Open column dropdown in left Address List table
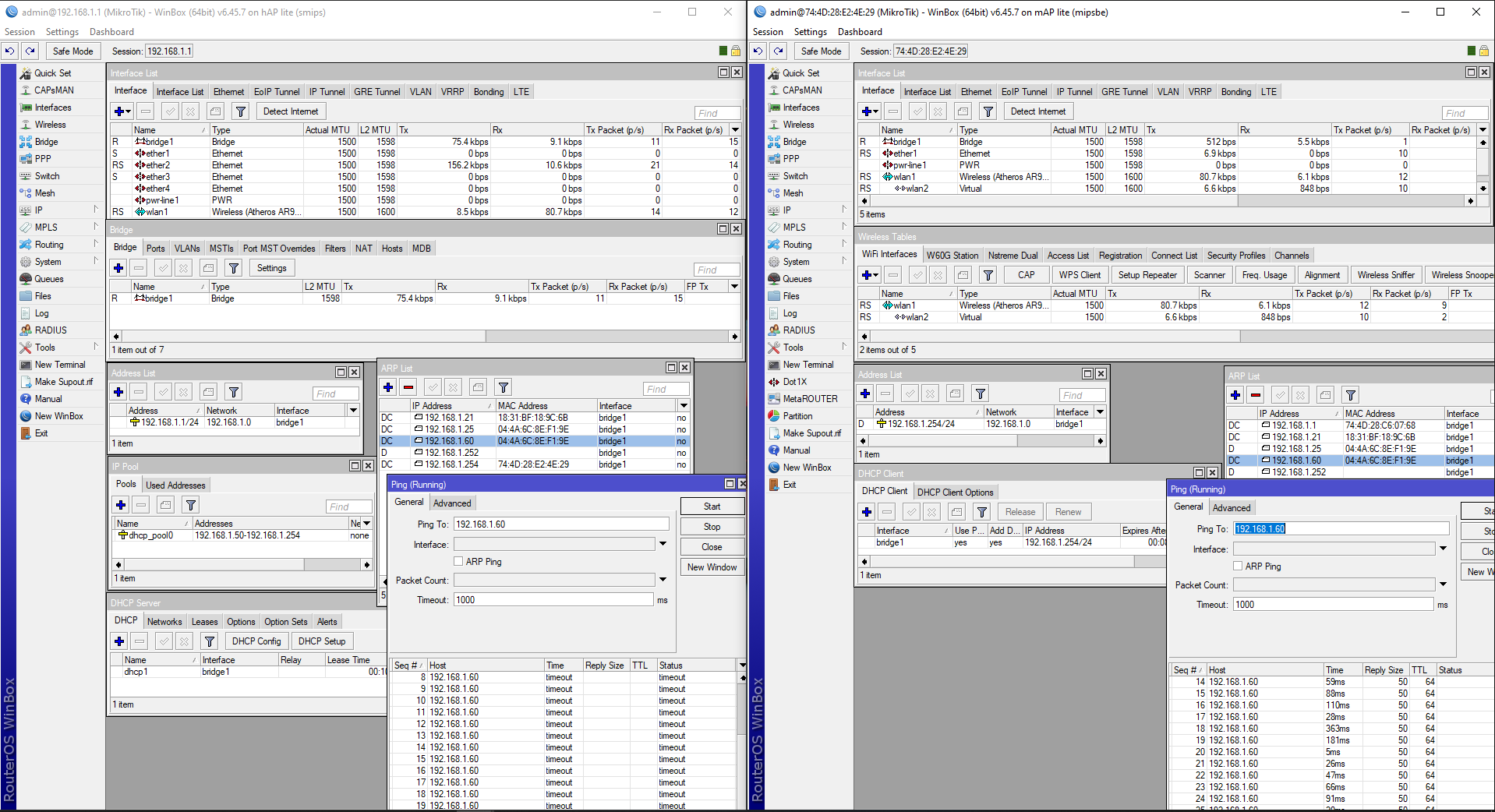The image size is (1495, 812). pos(353,410)
